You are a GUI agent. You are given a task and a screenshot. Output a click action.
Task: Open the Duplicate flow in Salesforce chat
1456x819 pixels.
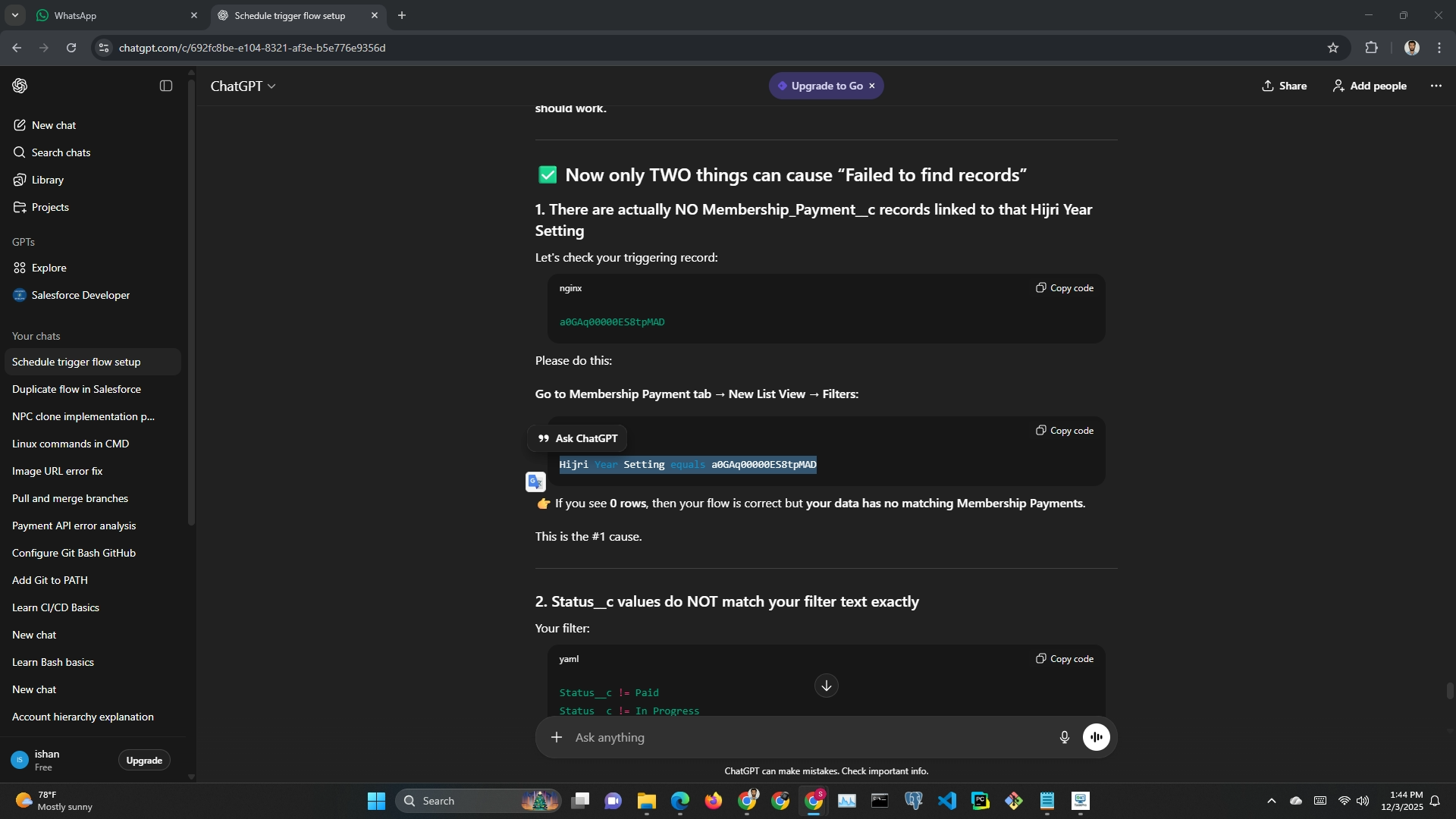tap(77, 389)
